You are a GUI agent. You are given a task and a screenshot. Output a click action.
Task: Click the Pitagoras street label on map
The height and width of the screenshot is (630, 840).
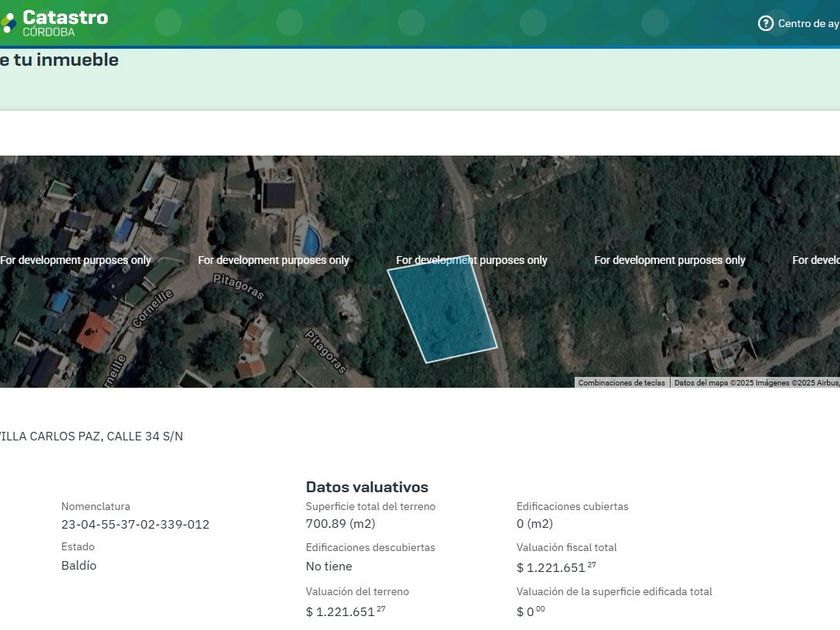click(238, 287)
